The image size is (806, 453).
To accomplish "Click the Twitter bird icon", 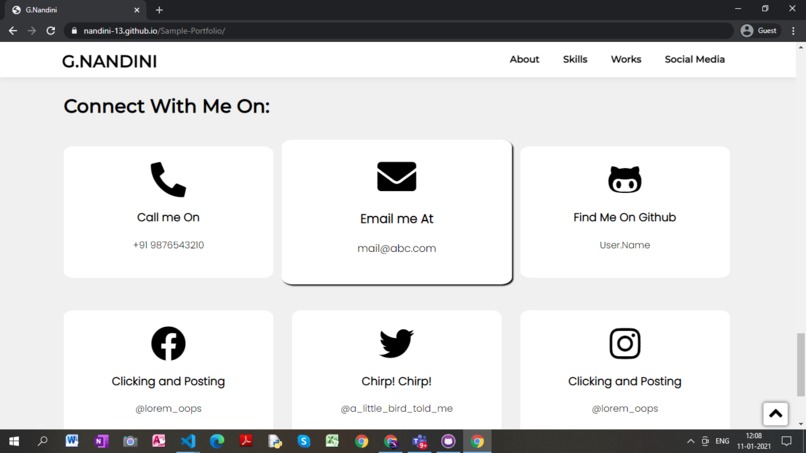I will pyautogui.click(x=396, y=343).
